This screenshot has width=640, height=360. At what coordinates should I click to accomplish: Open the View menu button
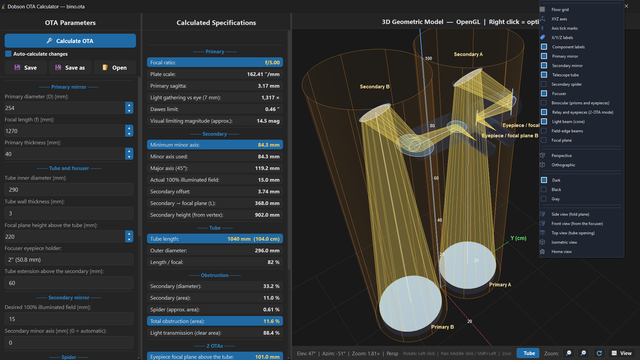[x=622, y=353]
